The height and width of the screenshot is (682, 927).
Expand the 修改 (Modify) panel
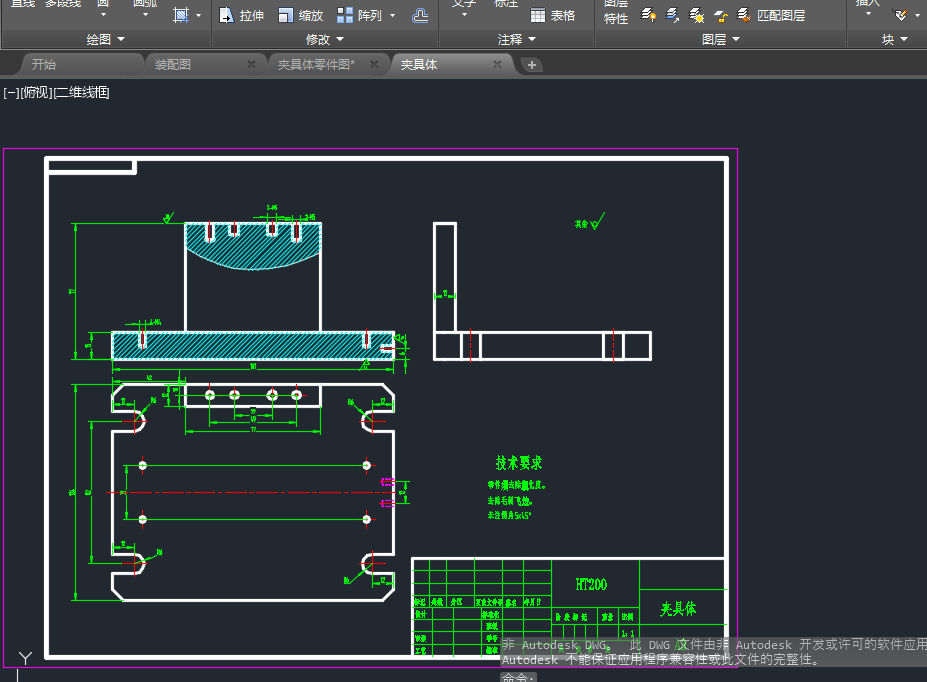(324, 39)
